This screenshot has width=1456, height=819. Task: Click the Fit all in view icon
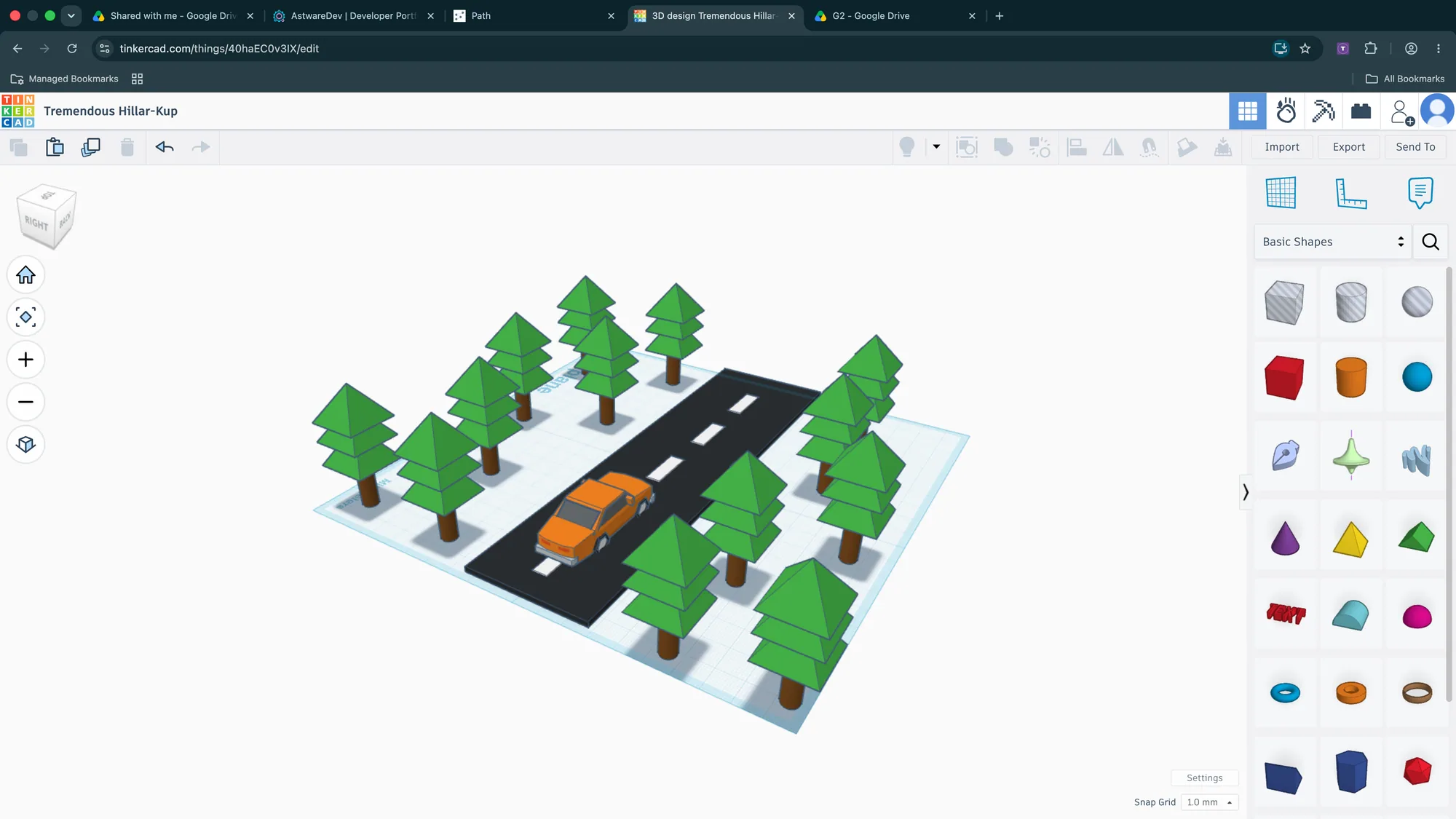tap(25, 317)
